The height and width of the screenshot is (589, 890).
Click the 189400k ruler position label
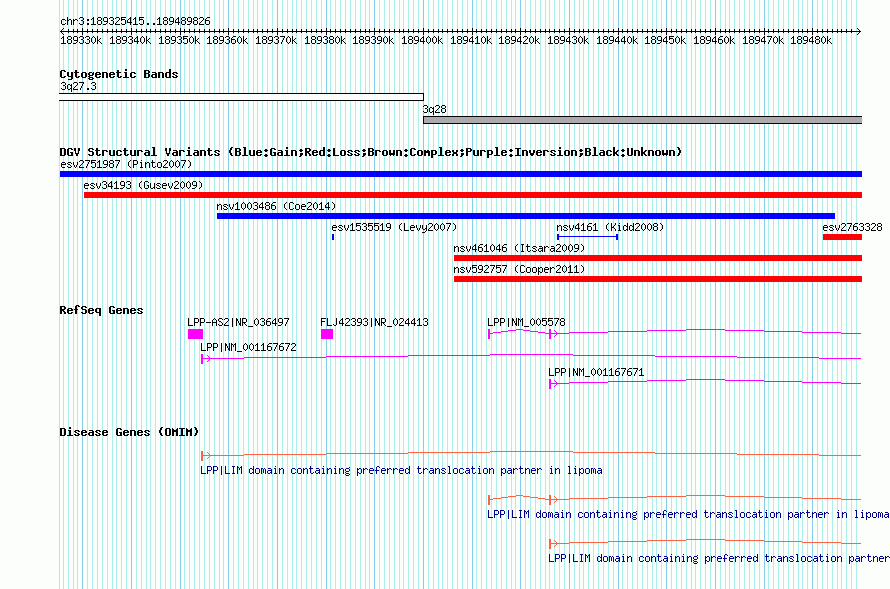click(x=422, y=40)
